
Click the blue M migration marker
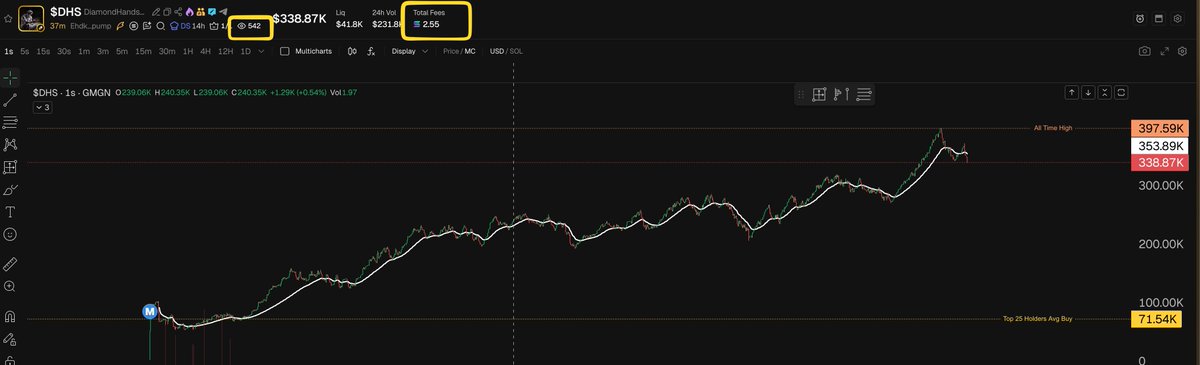click(x=150, y=311)
